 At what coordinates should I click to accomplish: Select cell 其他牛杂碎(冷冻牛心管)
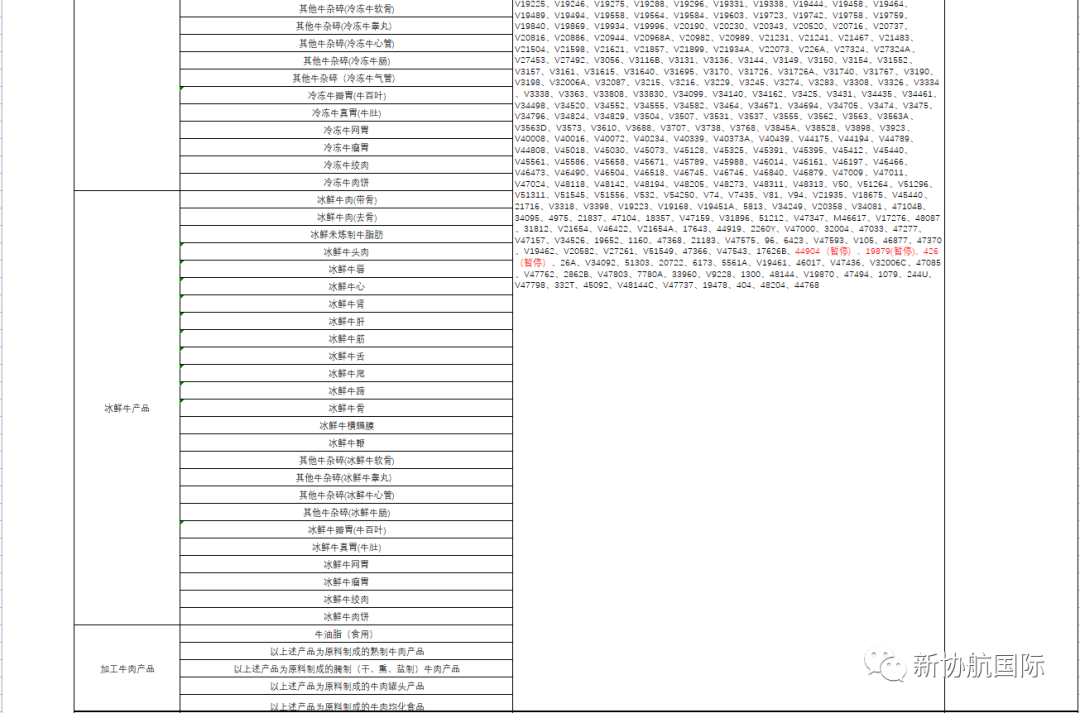point(346,43)
